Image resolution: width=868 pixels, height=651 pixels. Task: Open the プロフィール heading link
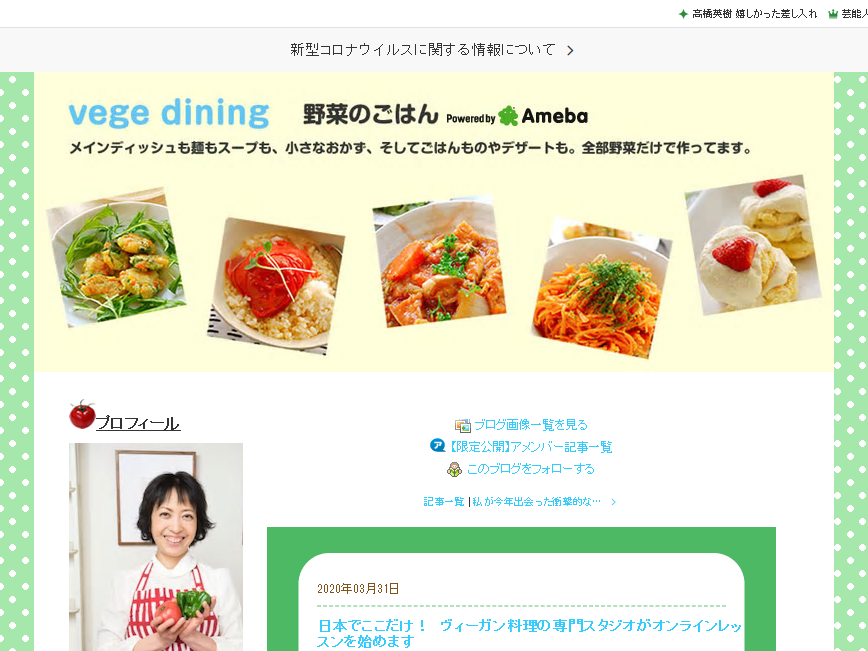(x=138, y=423)
